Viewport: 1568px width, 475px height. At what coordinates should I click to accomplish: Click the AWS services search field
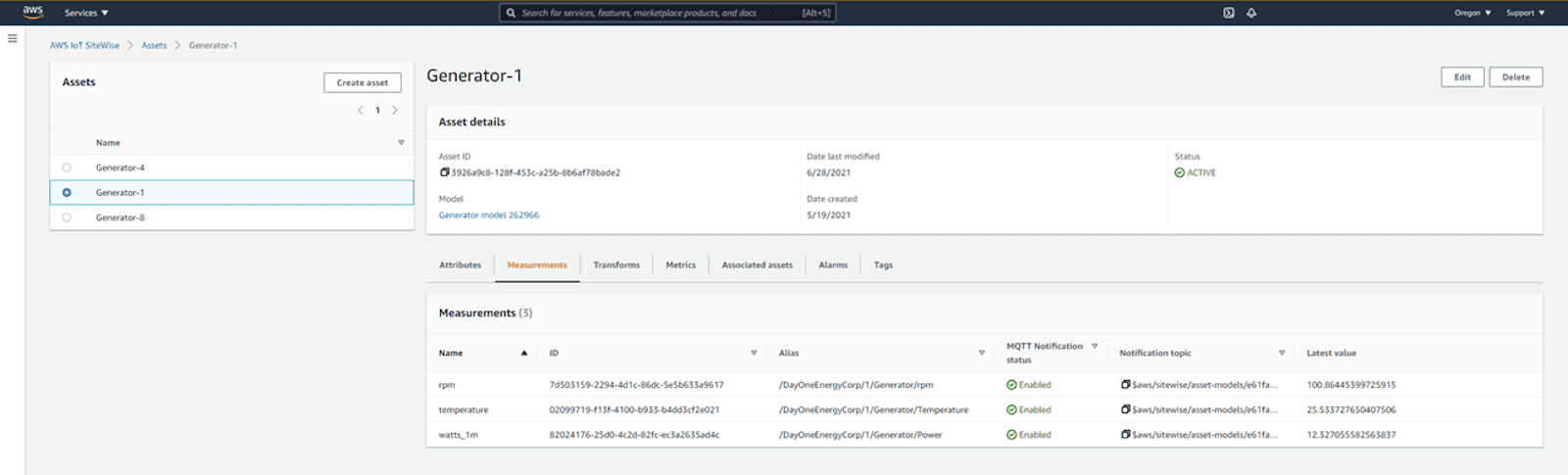(666, 13)
